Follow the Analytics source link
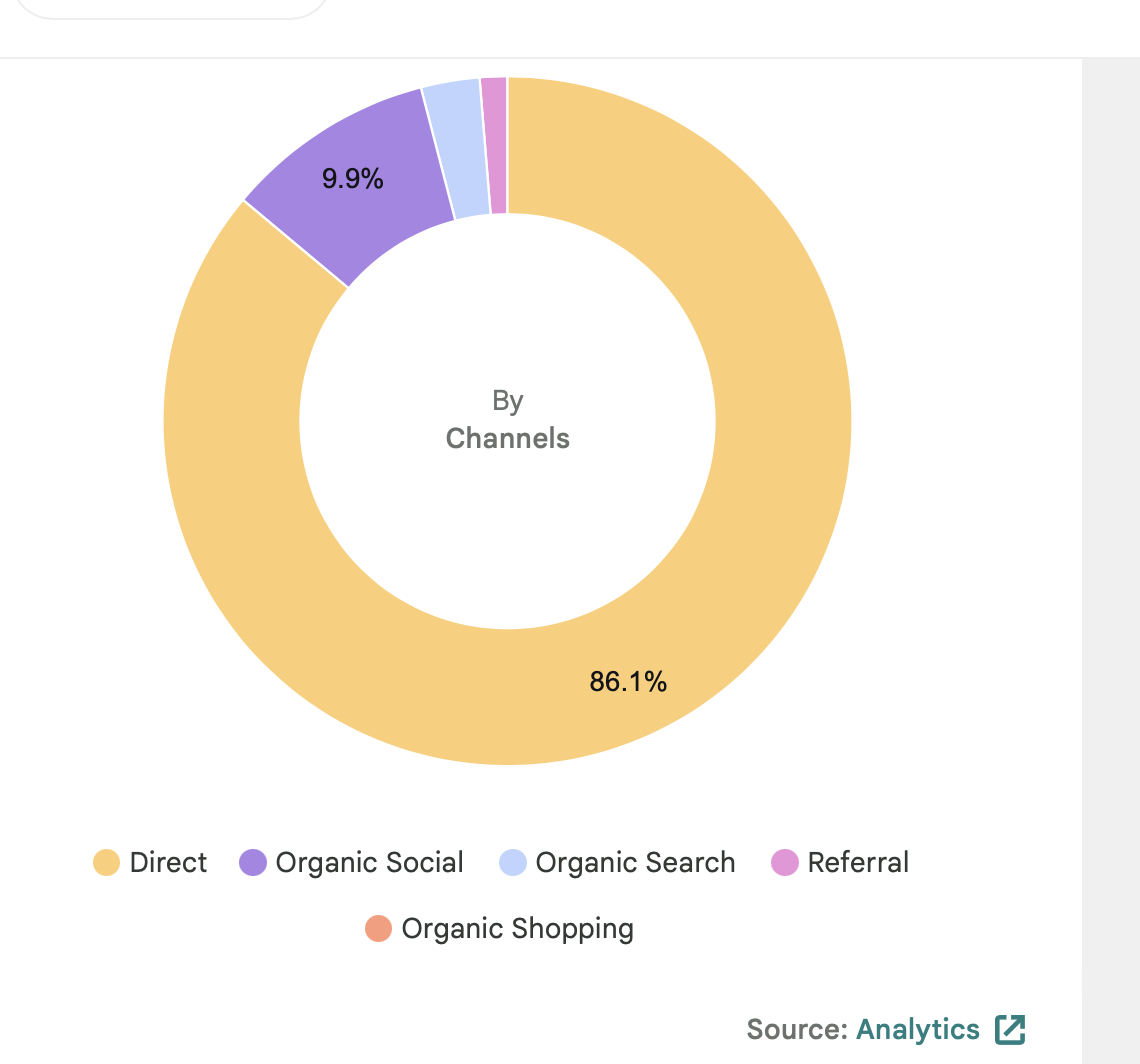This screenshot has height=1064, width=1140. click(917, 1029)
